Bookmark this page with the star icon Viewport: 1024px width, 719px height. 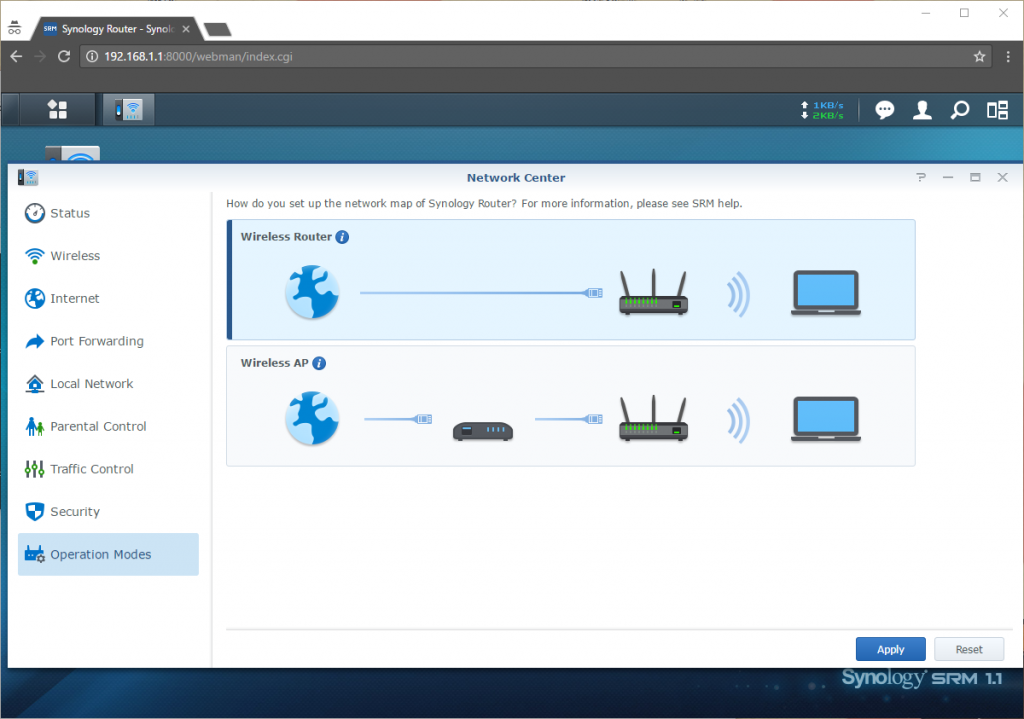coord(979,57)
